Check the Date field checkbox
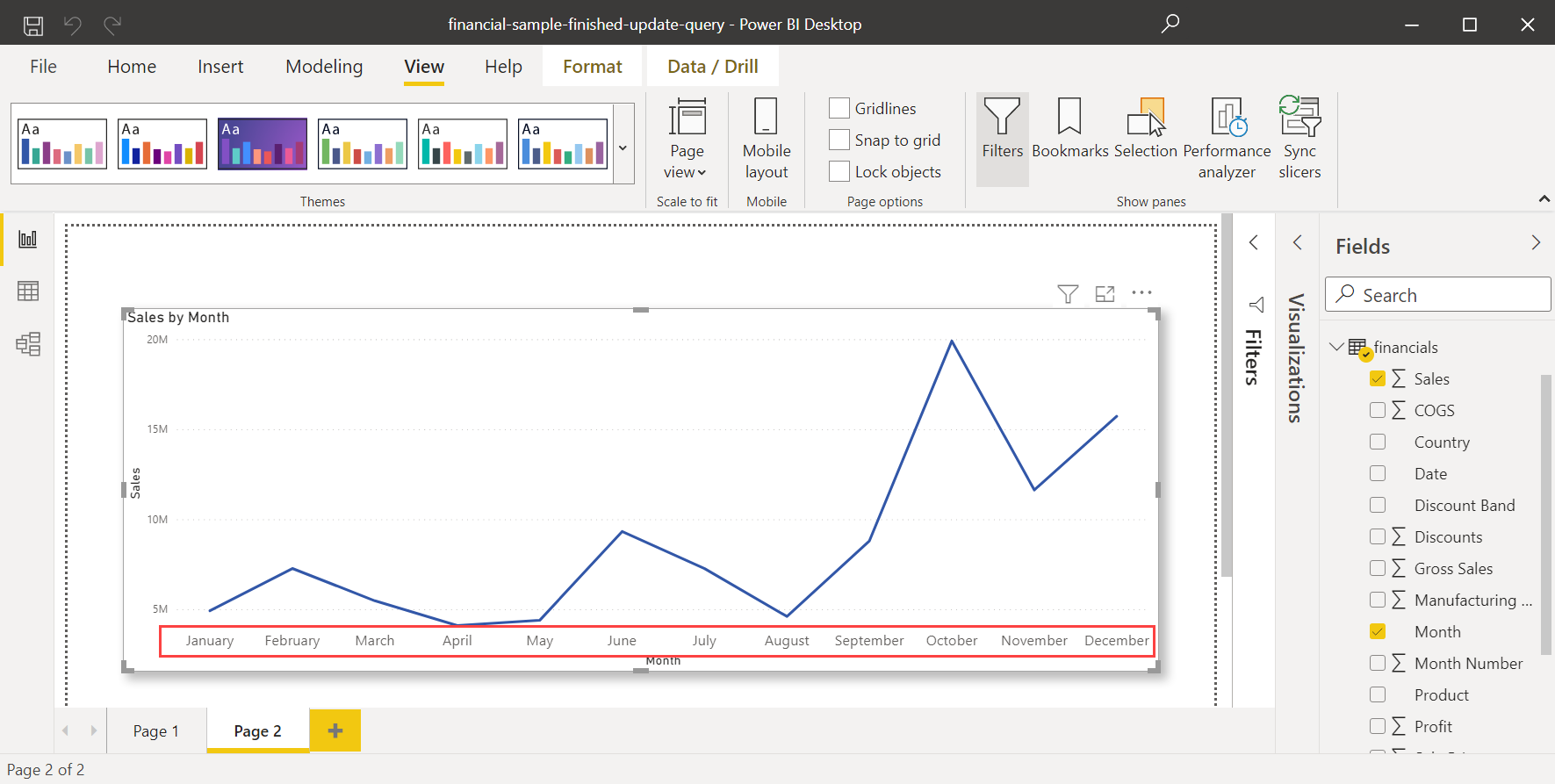Viewport: 1555px width, 784px height. pyautogui.click(x=1378, y=473)
